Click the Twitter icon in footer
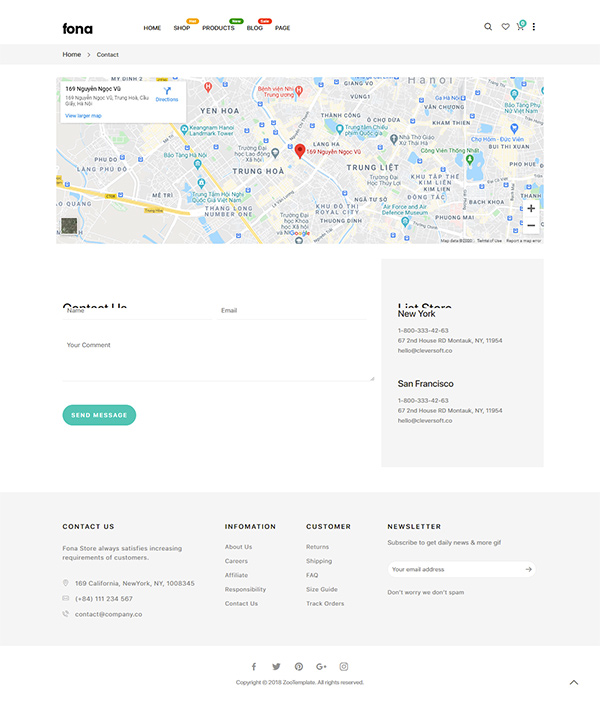Screen dimensions: 600x726 [276, 667]
